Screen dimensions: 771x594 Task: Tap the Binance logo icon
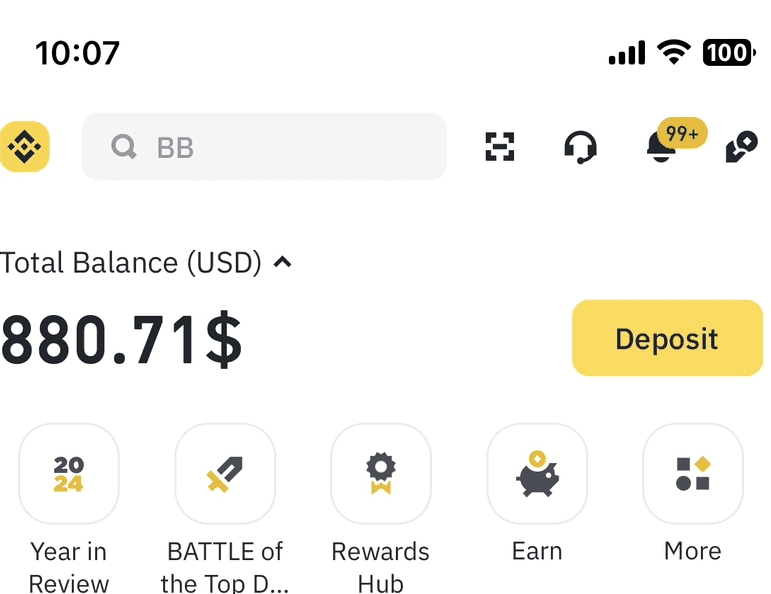coord(25,147)
